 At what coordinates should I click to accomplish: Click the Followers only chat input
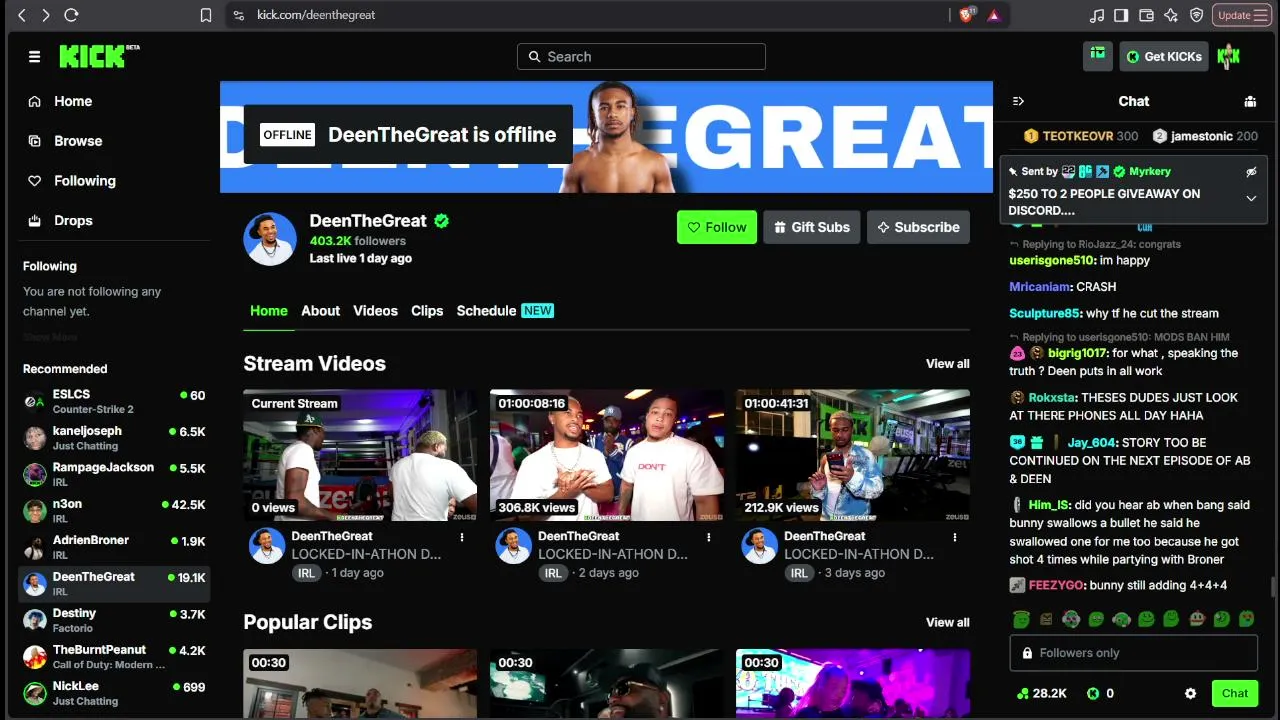coord(1133,653)
